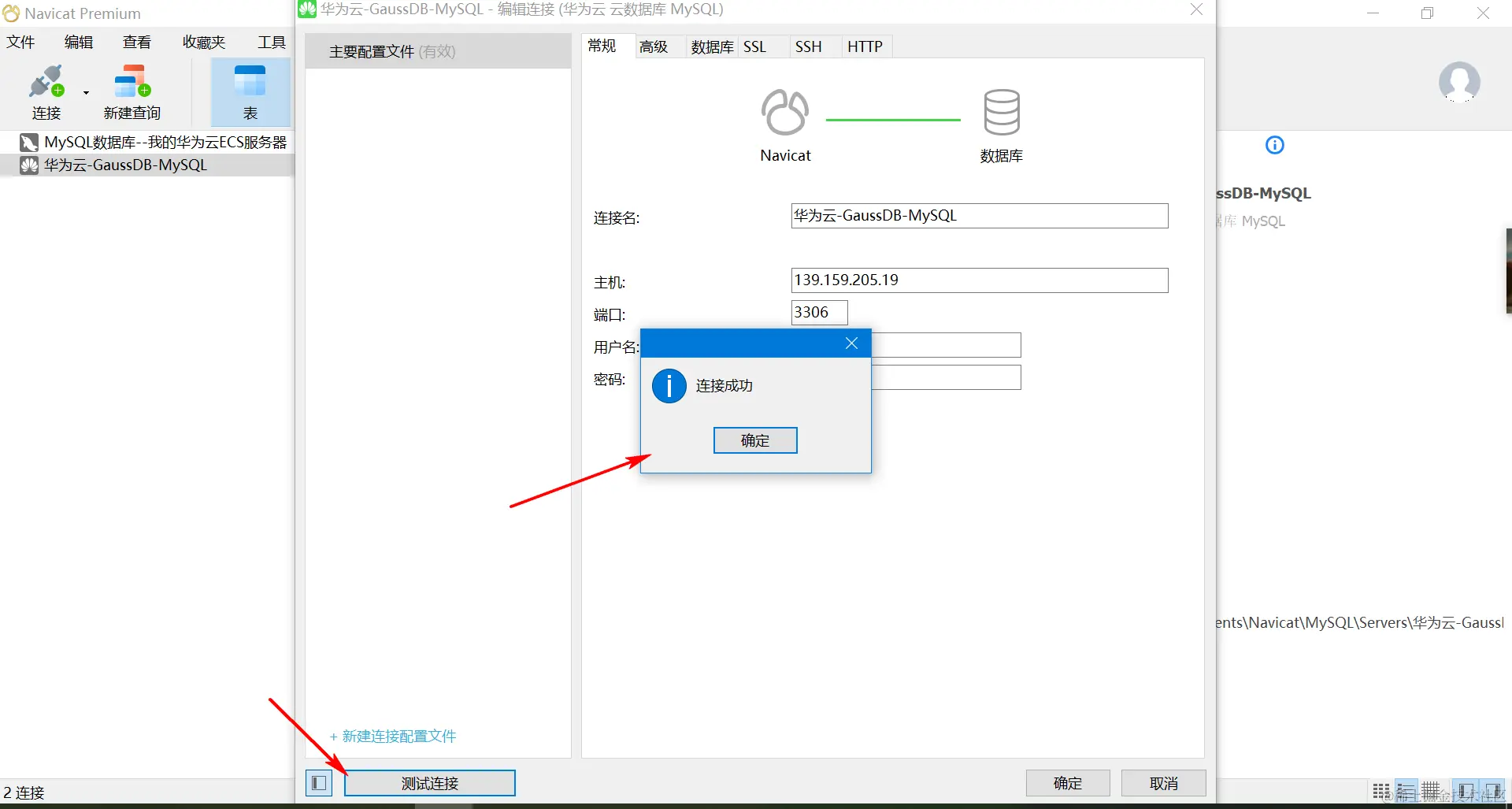1512x809 pixels.
Task: Click the Huawei cloud icon in dialog title
Action: 307,9
